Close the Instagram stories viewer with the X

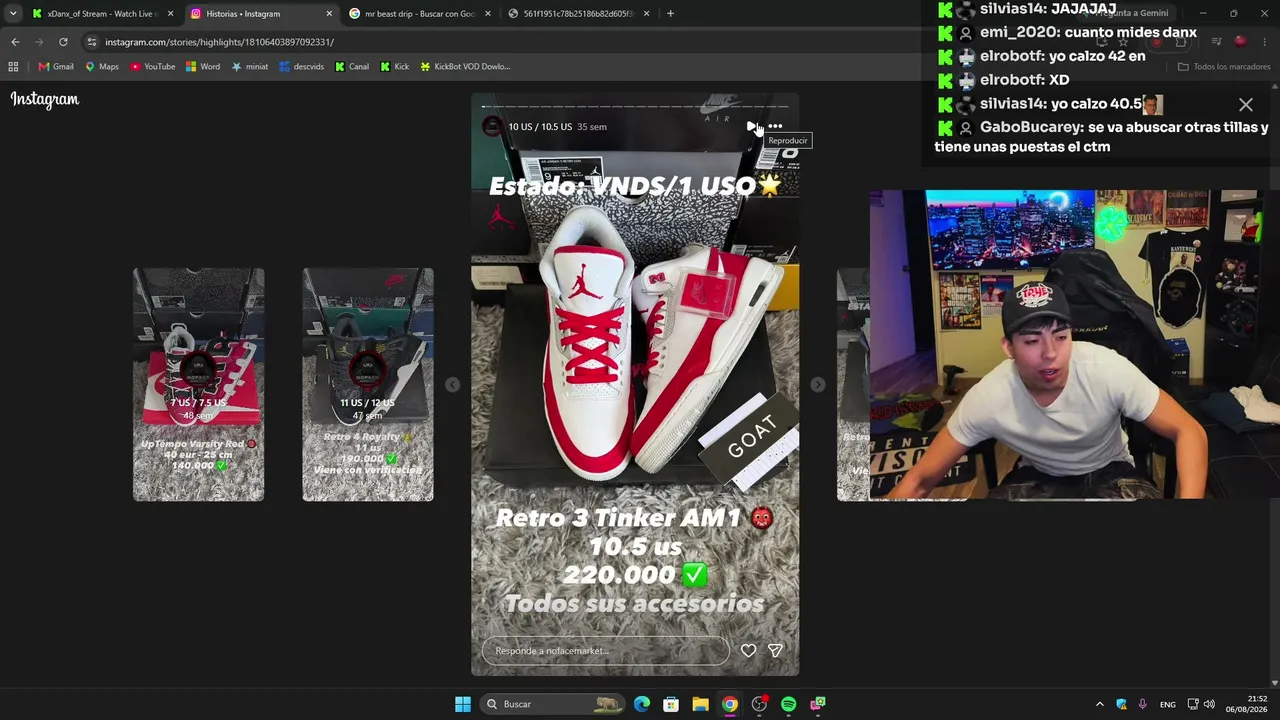pos(1246,105)
